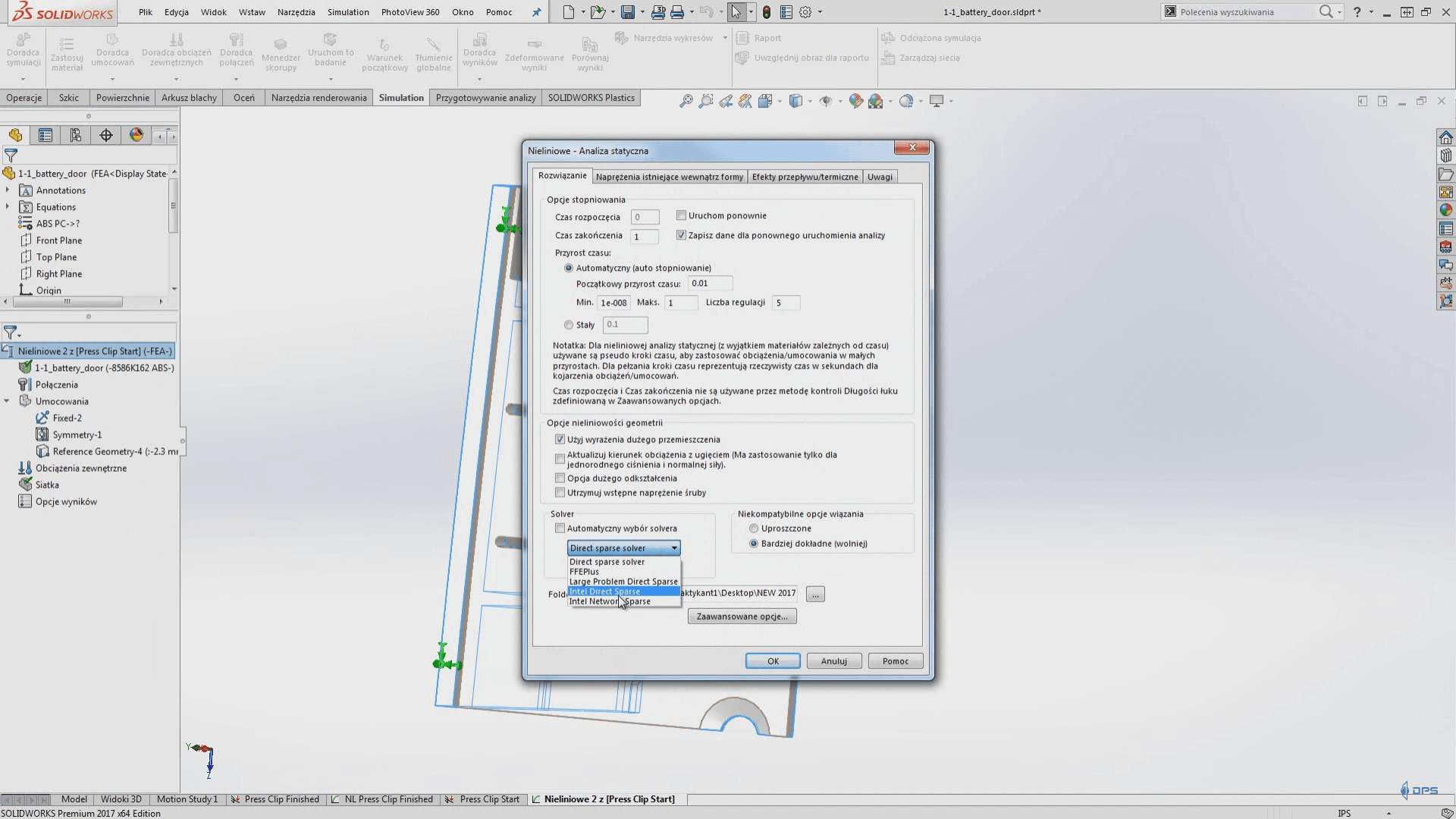Open the Options gear icon
Image resolution: width=1456 pixels, height=819 pixels.
click(x=805, y=12)
